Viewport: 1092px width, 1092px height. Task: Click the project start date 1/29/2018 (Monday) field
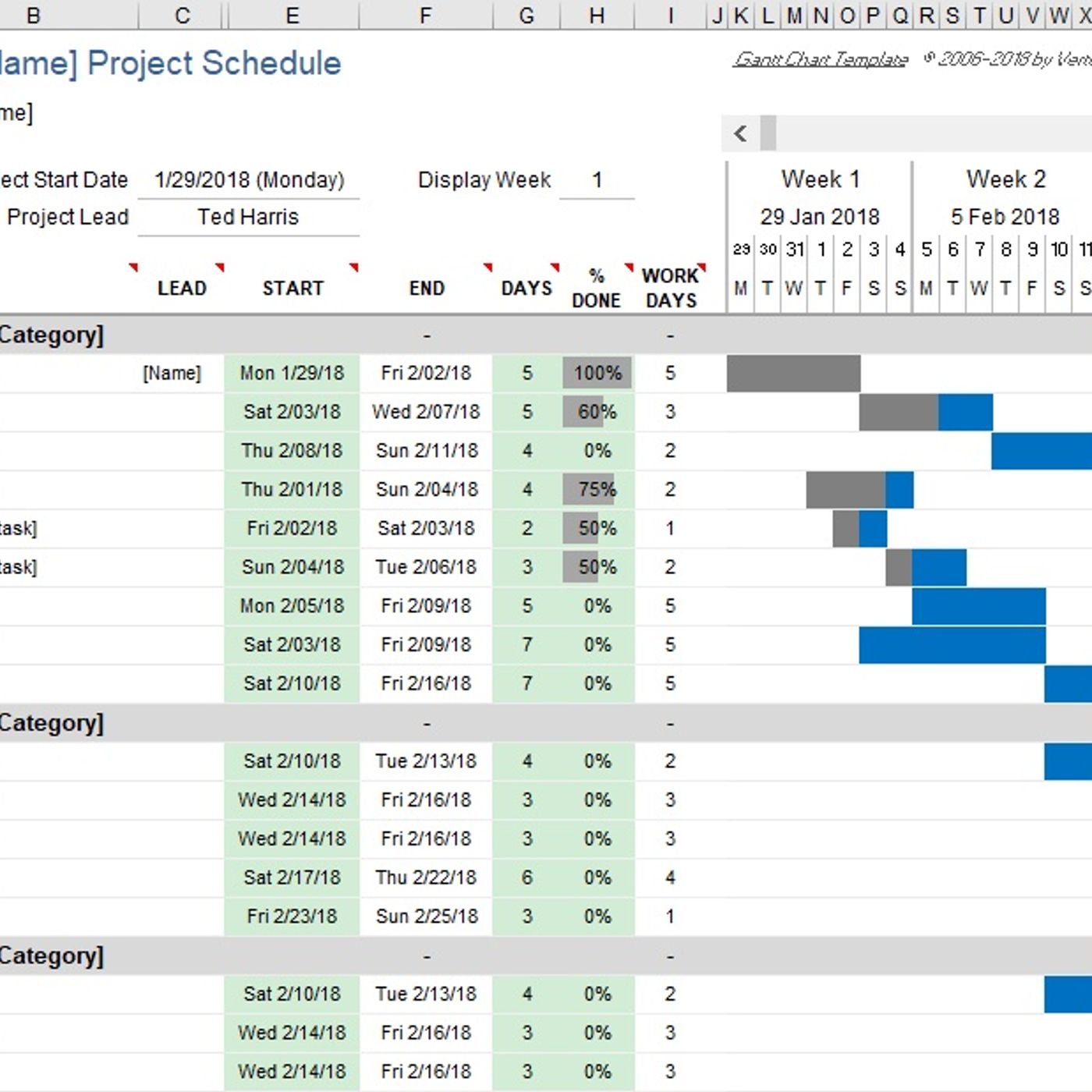click(x=249, y=179)
